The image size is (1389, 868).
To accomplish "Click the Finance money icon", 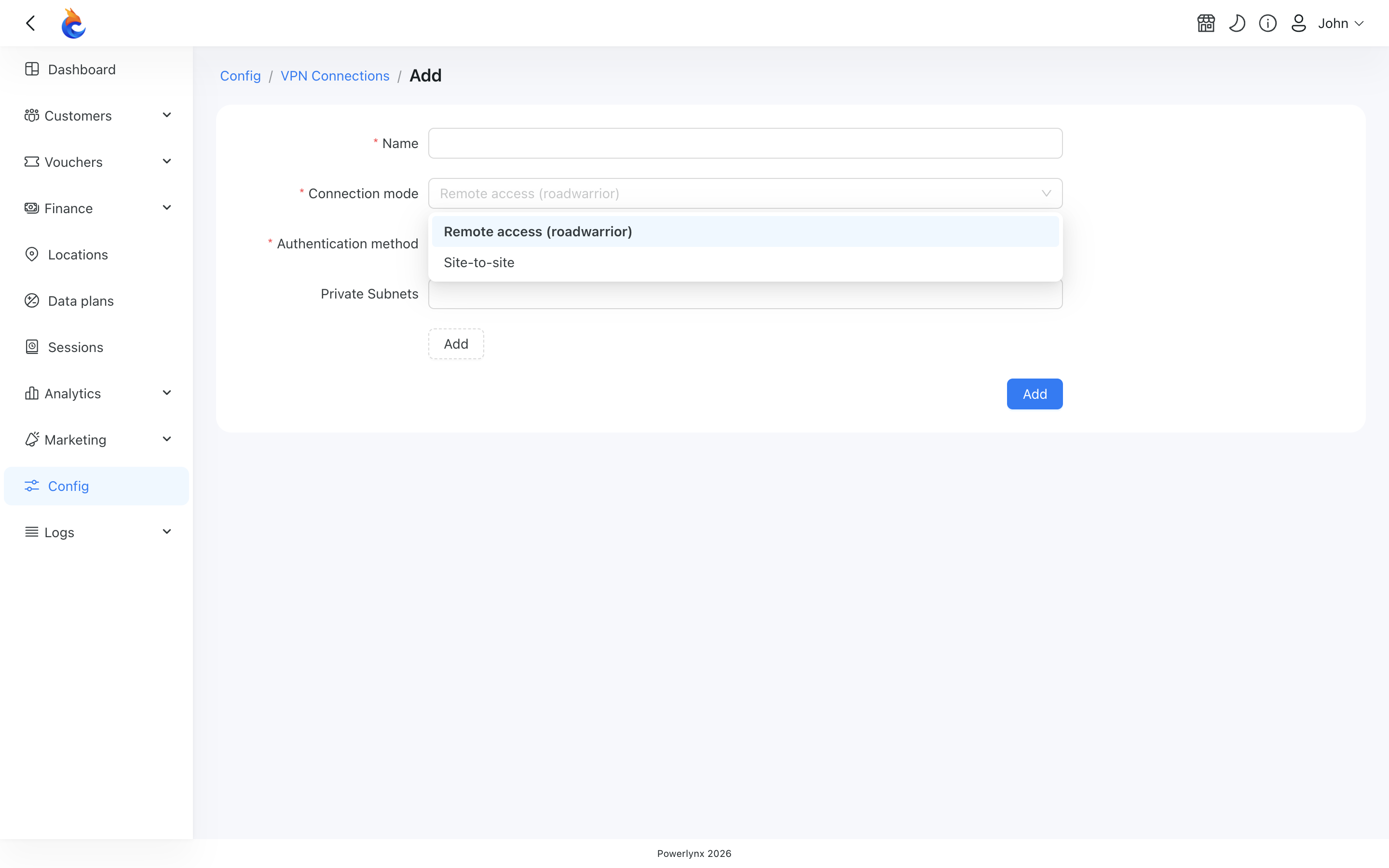I will (32, 208).
